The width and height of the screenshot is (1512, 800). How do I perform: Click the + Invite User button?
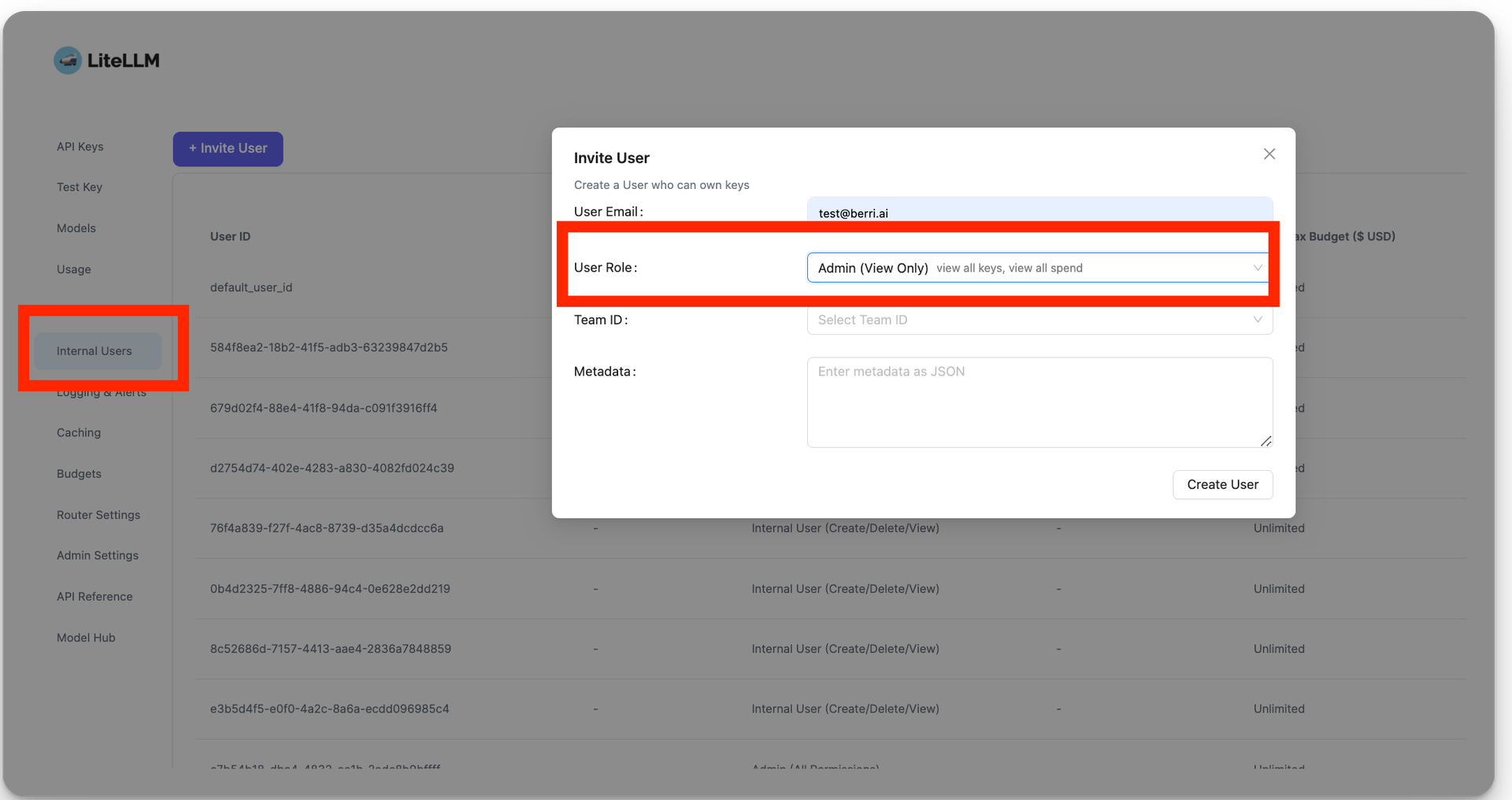point(228,149)
